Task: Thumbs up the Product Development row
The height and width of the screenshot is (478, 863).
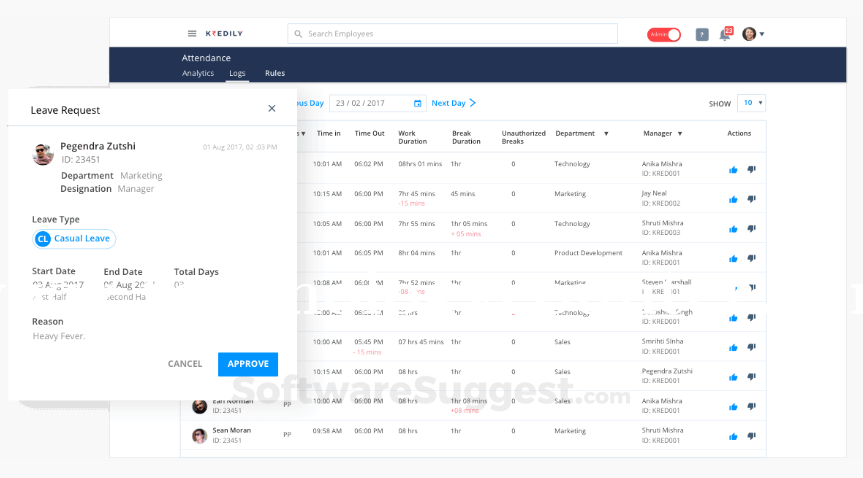Action: [x=733, y=259]
